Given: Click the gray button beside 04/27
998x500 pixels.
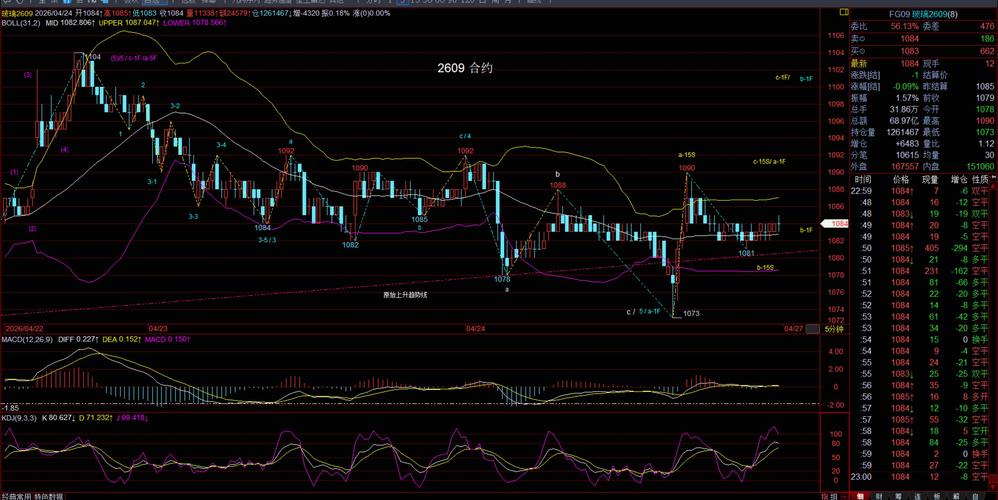Looking at the screenshot, I should pyautogui.click(x=813, y=329).
